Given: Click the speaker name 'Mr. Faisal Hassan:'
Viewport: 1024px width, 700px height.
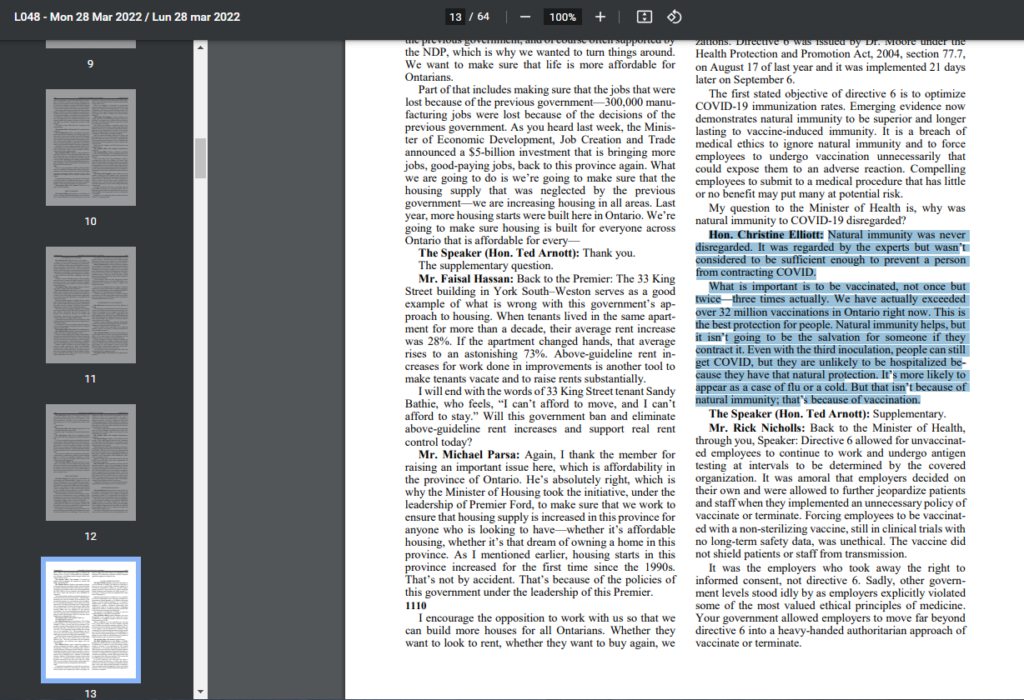Looking at the screenshot, I should point(466,279).
